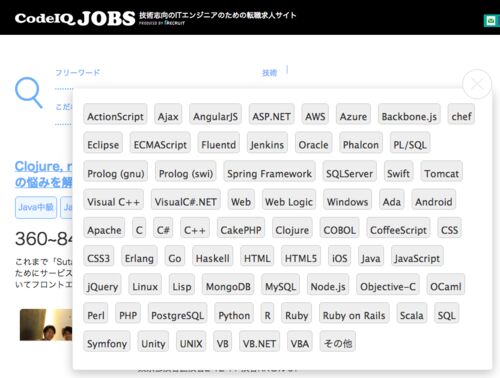This screenshot has height=378, width=500.
Task: Pick the Backbone.js tag
Action: point(409,114)
